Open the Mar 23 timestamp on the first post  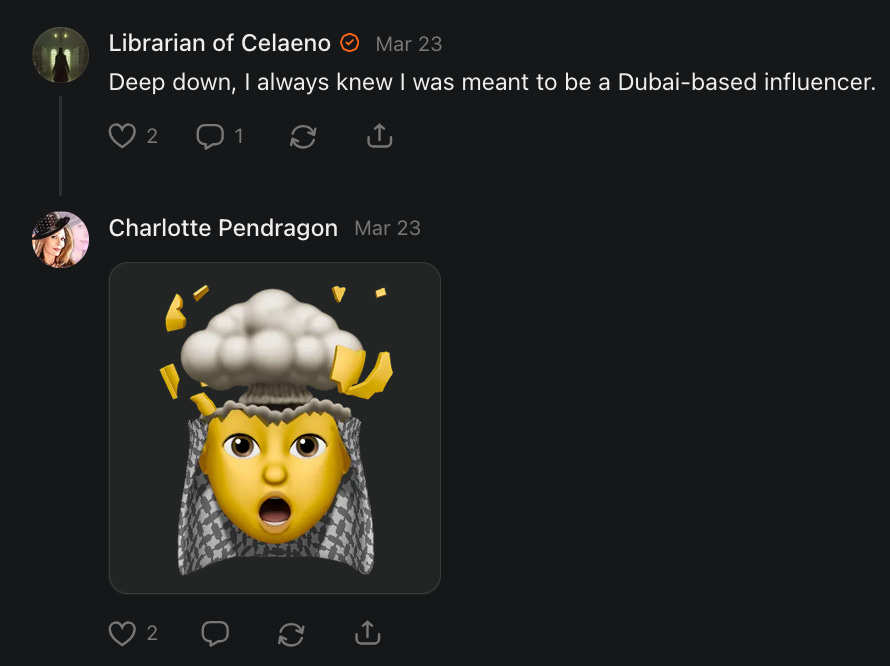tap(409, 44)
